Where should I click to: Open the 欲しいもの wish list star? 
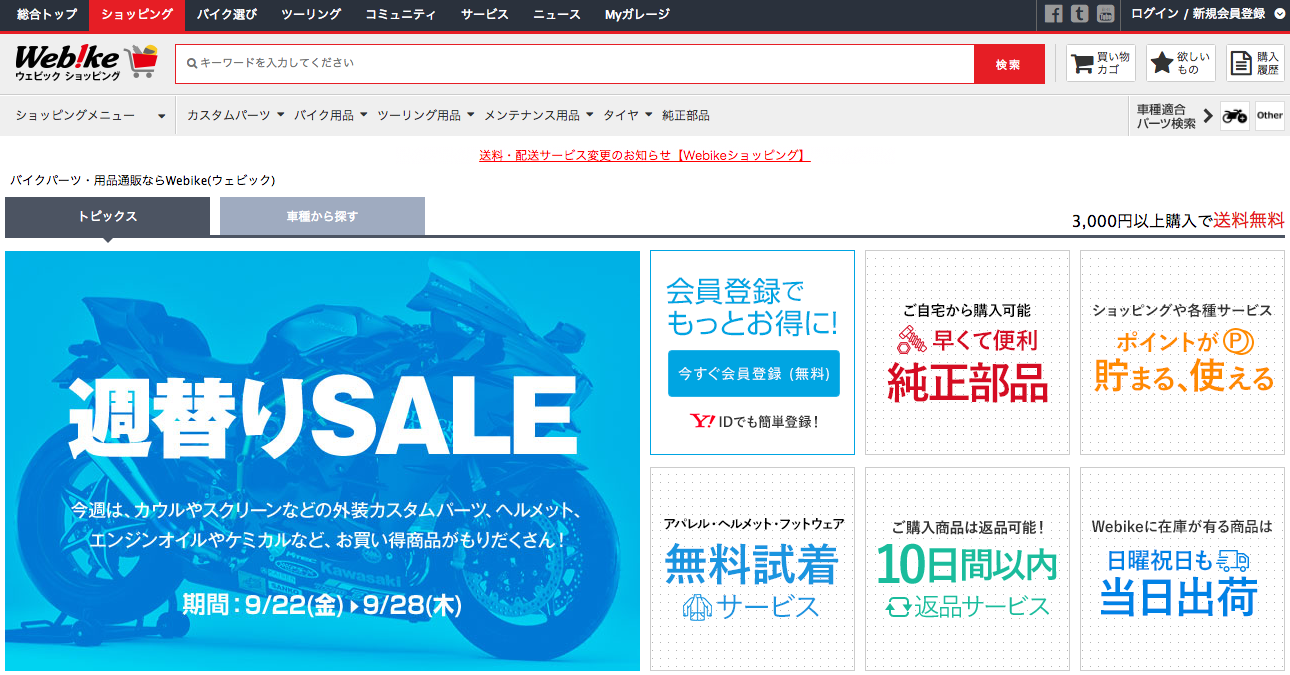(x=1181, y=63)
